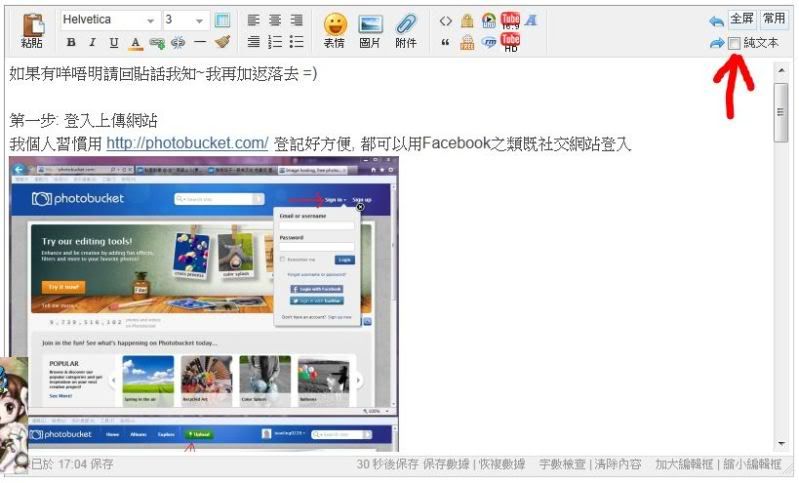The image size is (799, 483).
Task: Click 加大編輯框 to enlarge editor
Action: pyautogui.click(x=684, y=464)
